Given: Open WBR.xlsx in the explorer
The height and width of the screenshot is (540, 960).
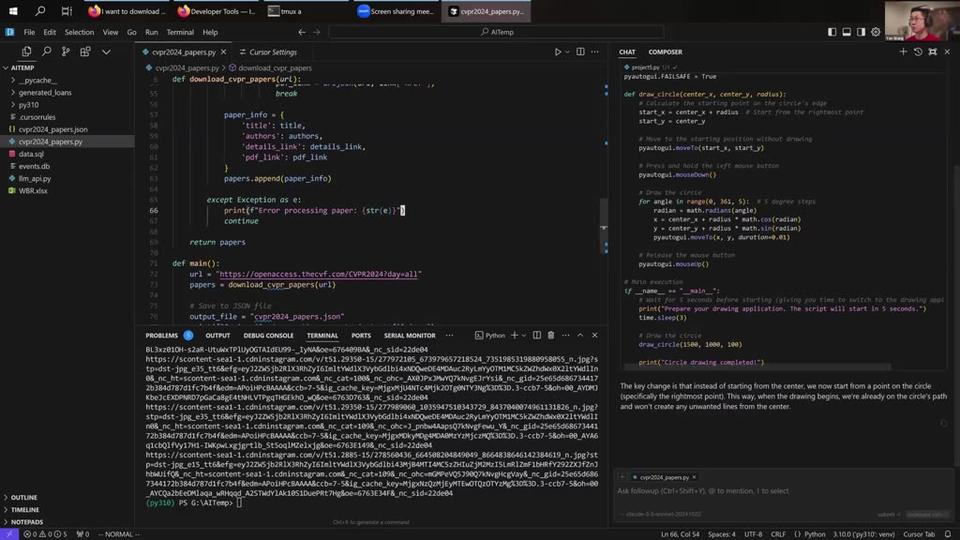Looking at the screenshot, I should pyautogui.click(x=67, y=190).
